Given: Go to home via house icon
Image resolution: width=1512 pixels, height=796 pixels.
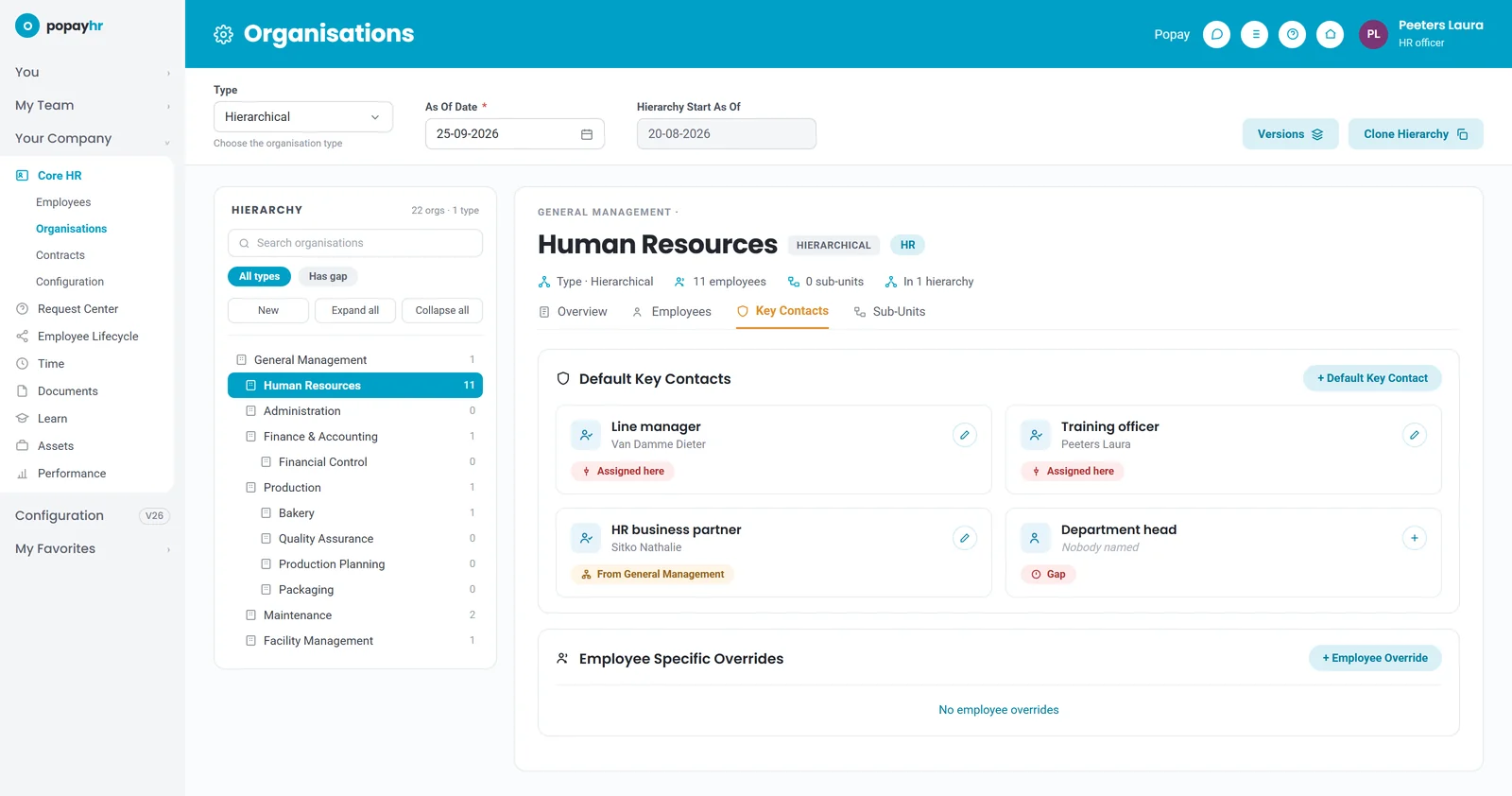Looking at the screenshot, I should pyautogui.click(x=1330, y=34).
